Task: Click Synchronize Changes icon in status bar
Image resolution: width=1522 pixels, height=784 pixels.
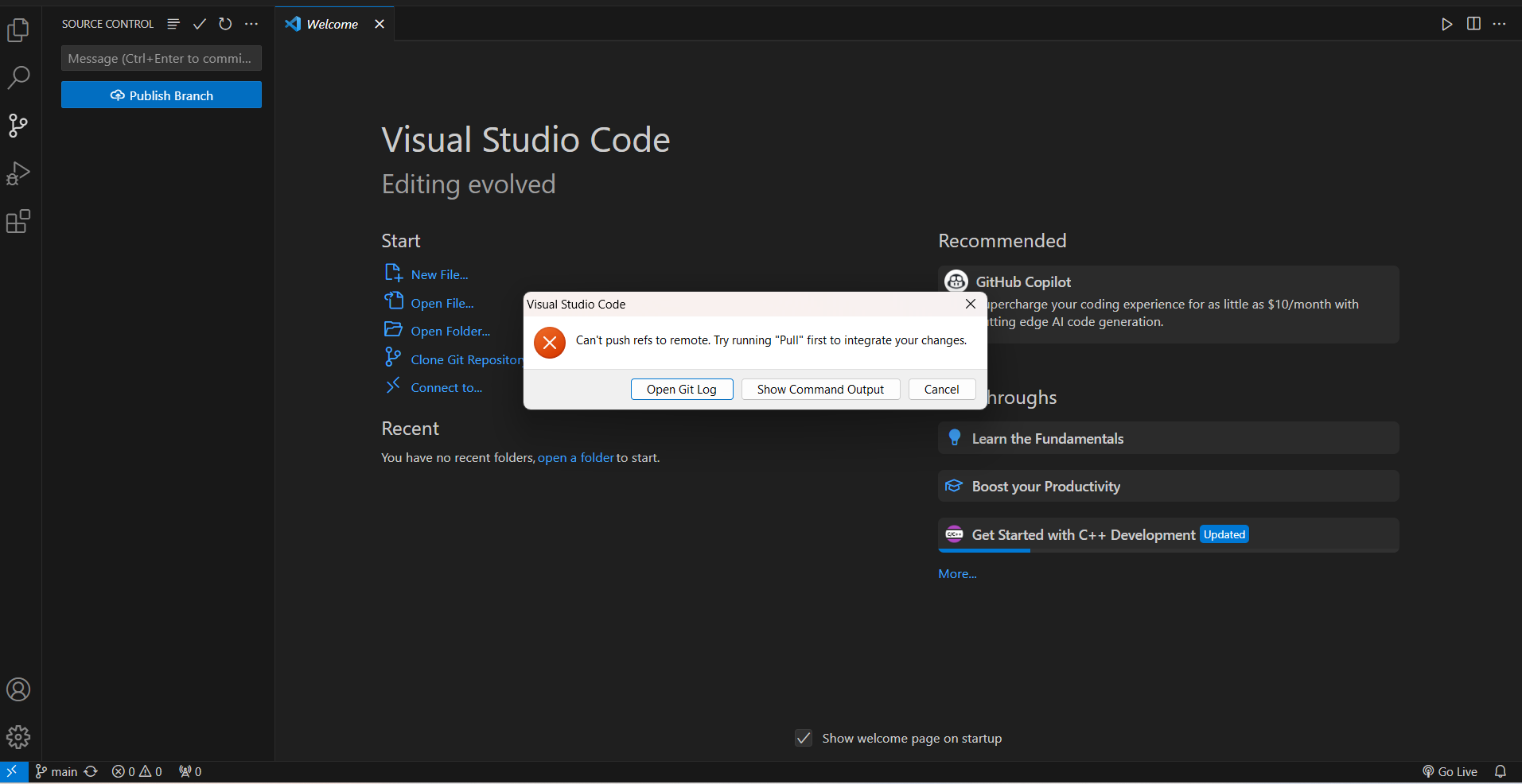Action: (x=91, y=771)
